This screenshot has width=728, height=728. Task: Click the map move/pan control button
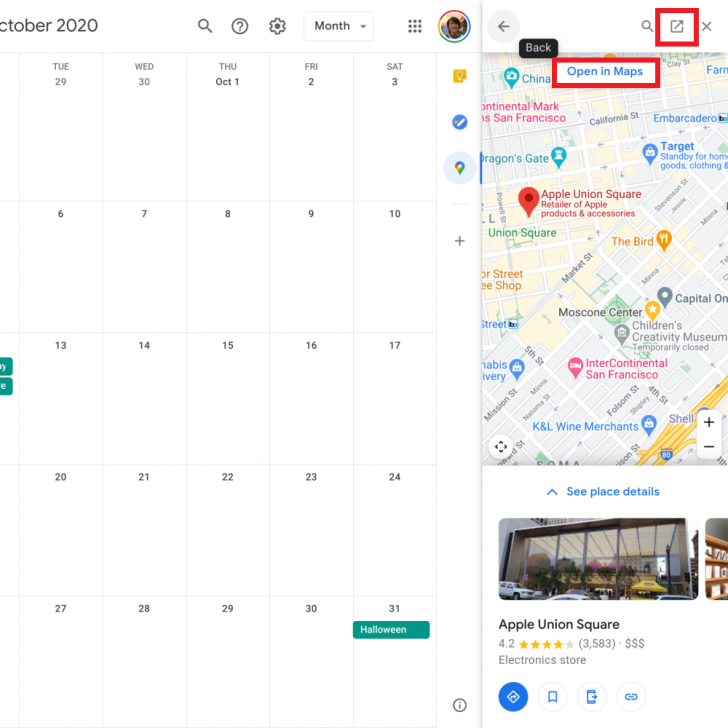click(501, 447)
